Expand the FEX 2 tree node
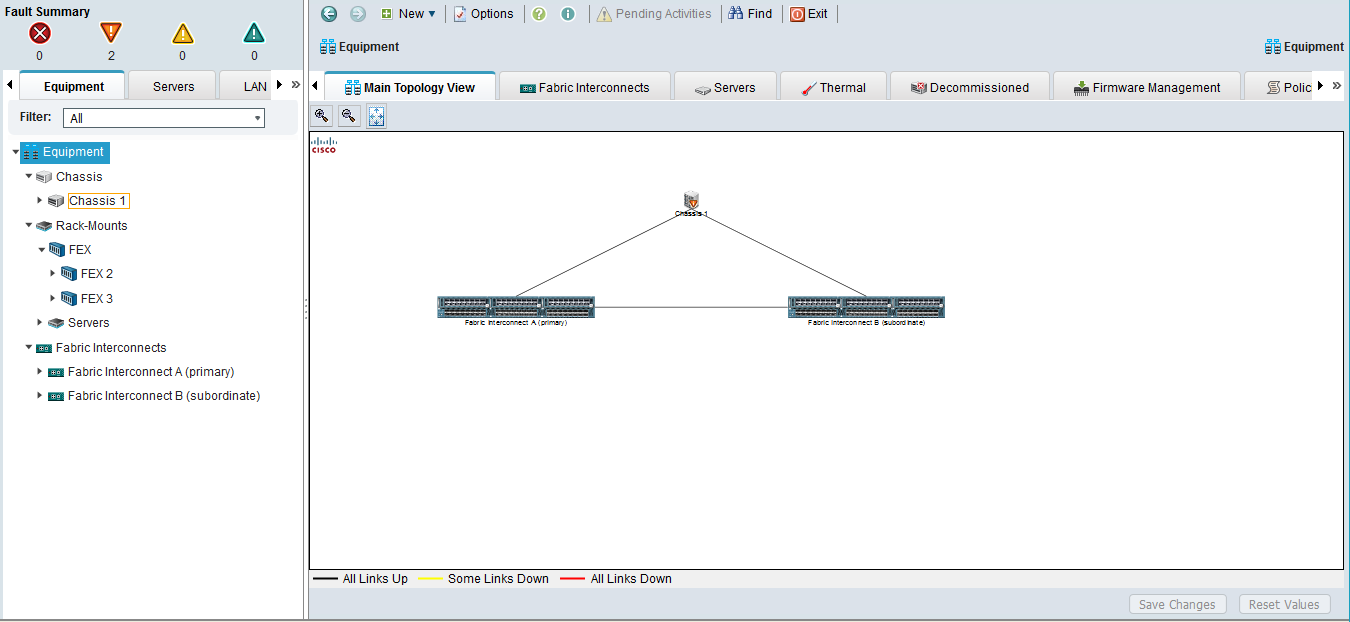 (53, 273)
